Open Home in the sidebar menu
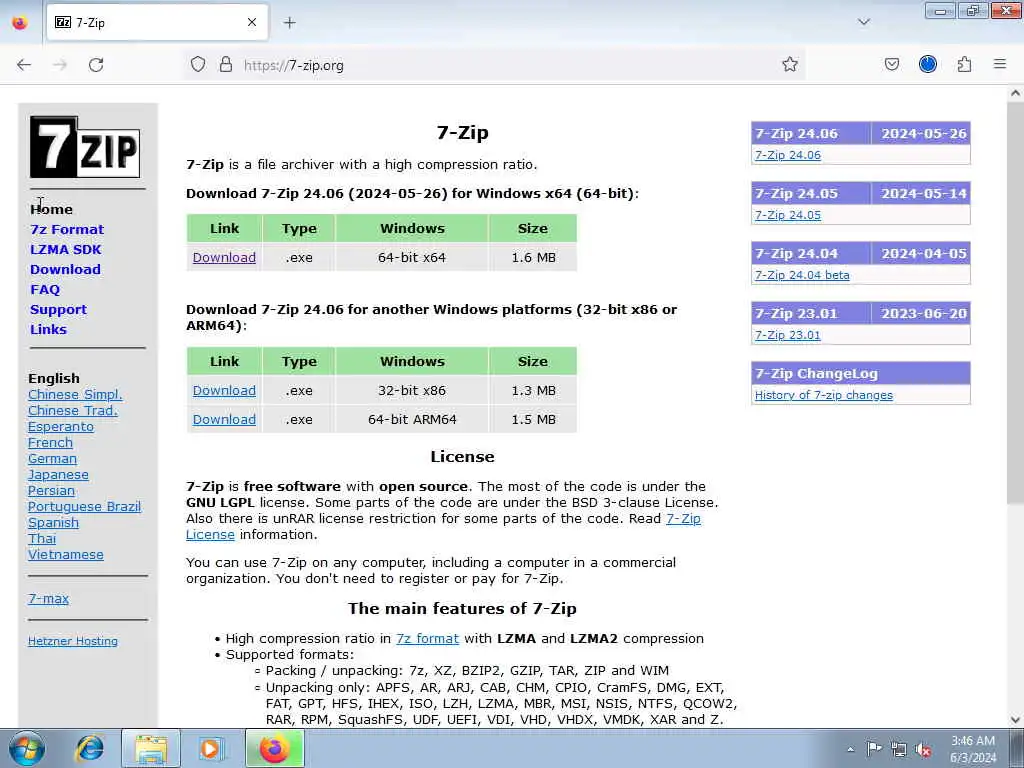Image resolution: width=1024 pixels, height=768 pixels. coord(52,210)
